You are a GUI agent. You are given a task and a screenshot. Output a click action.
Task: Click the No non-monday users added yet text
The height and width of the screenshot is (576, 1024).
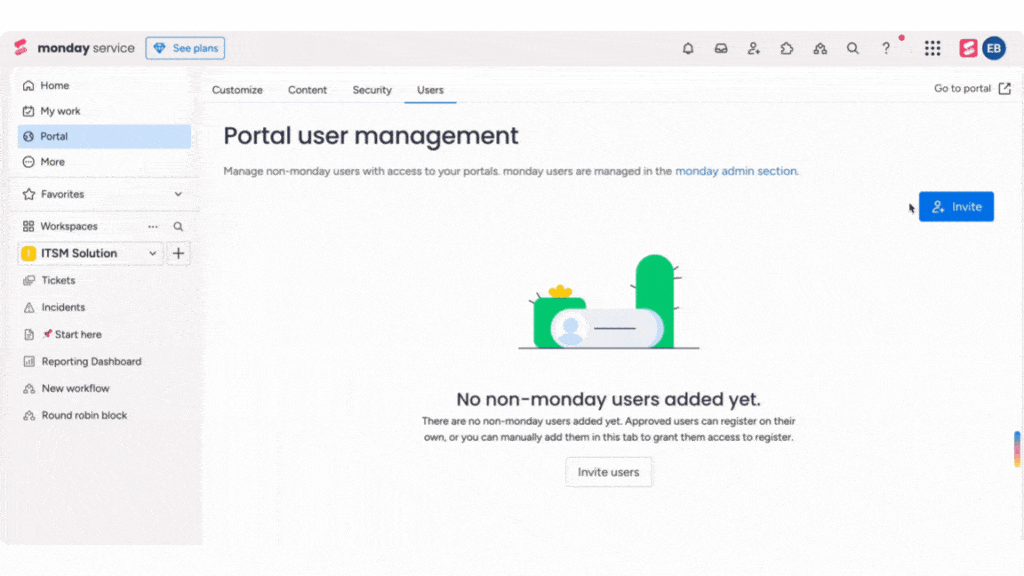[x=609, y=399]
